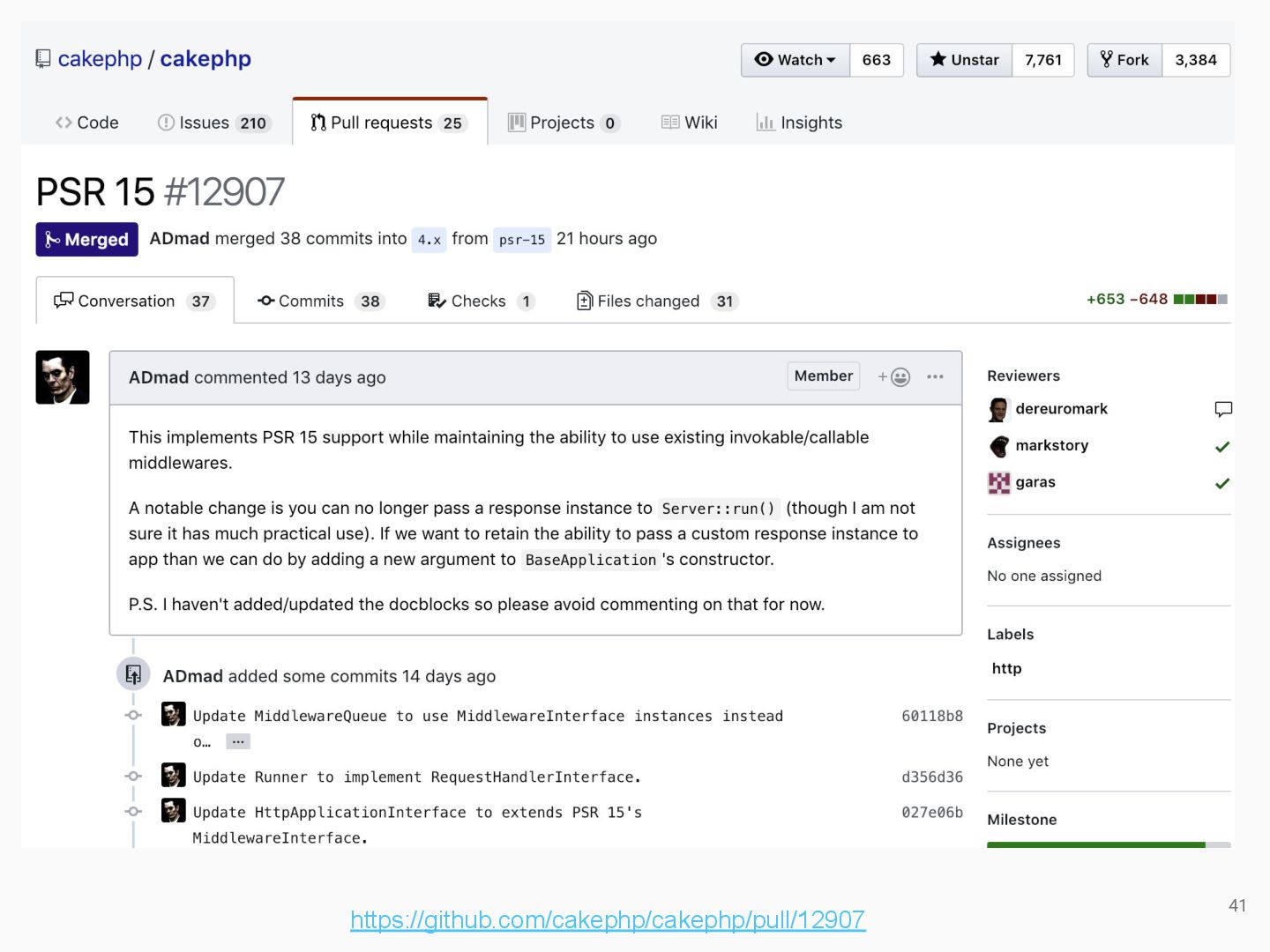The width and height of the screenshot is (1270, 952).
Task: Click the repository book icon
Action: click(43, 59)
